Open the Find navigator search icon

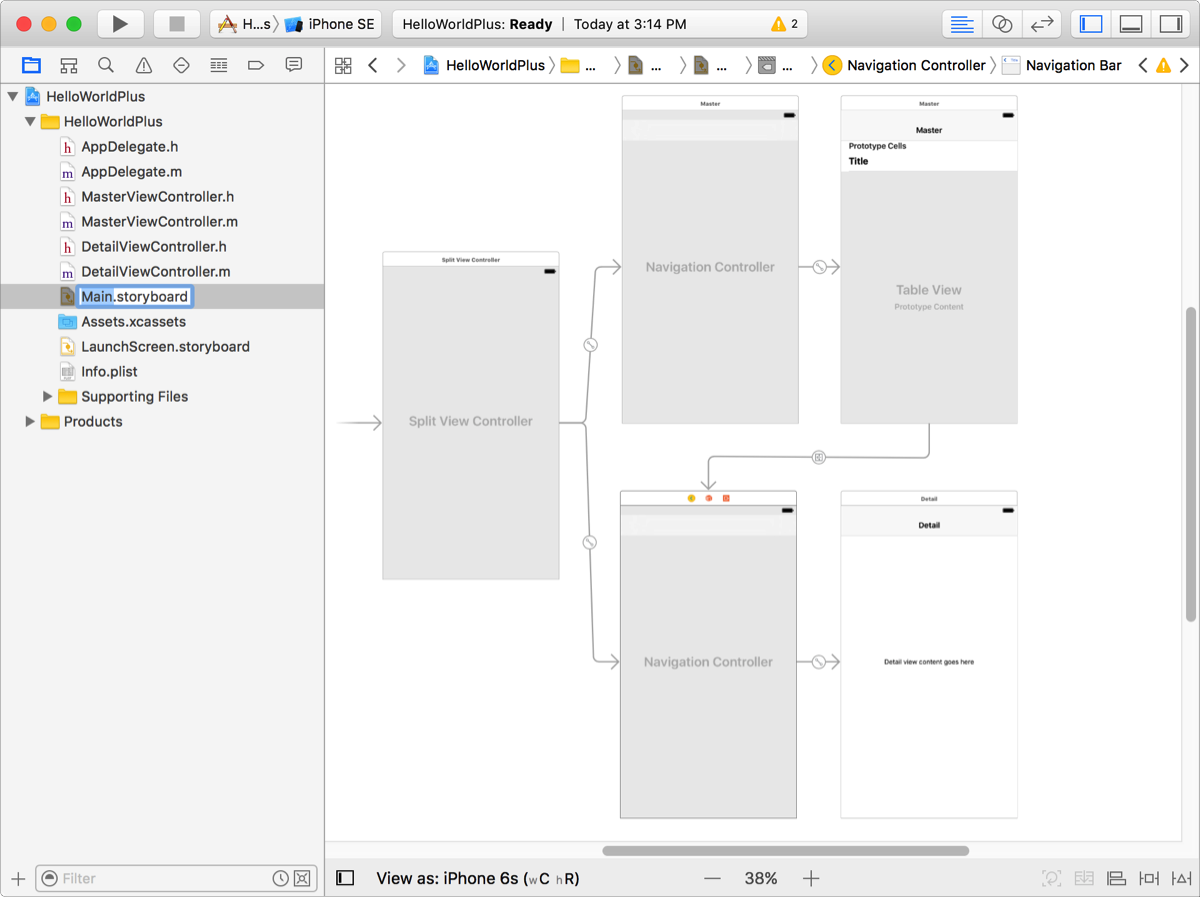coord(106,65)
